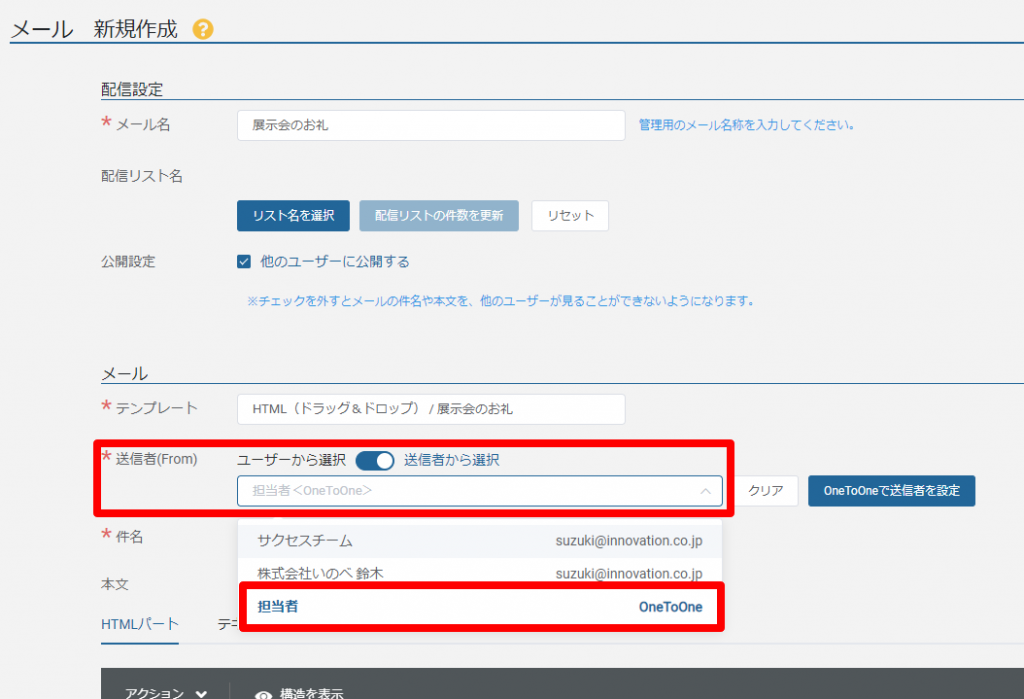Click the chevron on the sender combo box
Image resolution: width=1024 pixels, height=699 pixels.
click(705, 491)
